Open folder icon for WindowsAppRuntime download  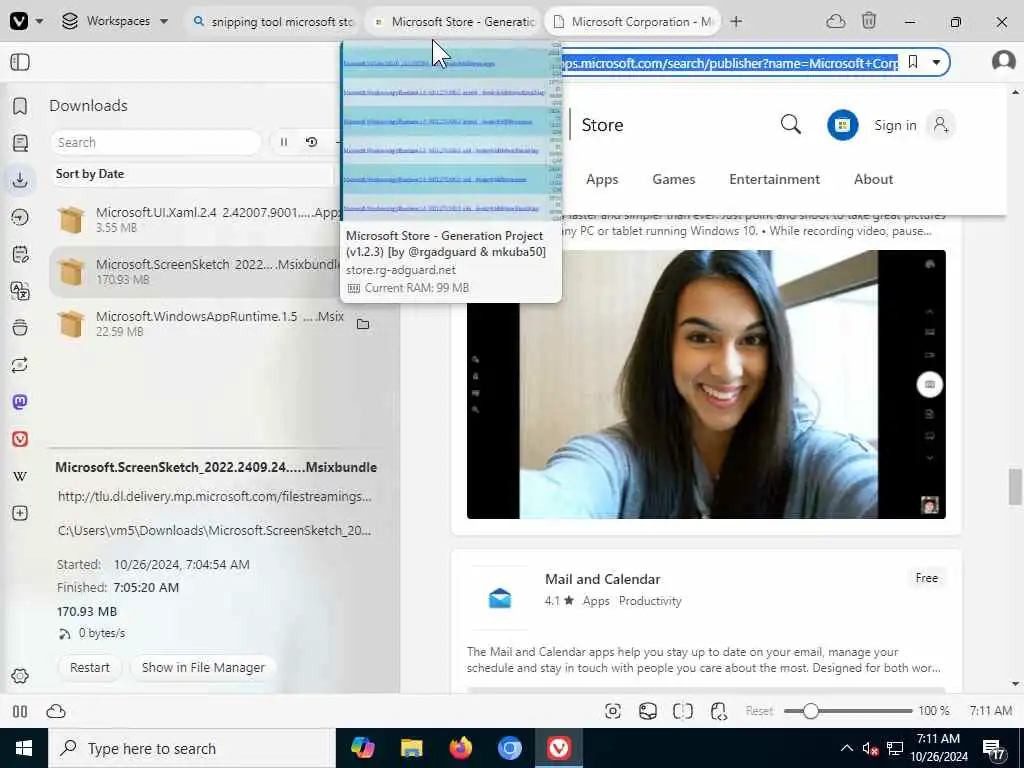[x=363, y=324]
